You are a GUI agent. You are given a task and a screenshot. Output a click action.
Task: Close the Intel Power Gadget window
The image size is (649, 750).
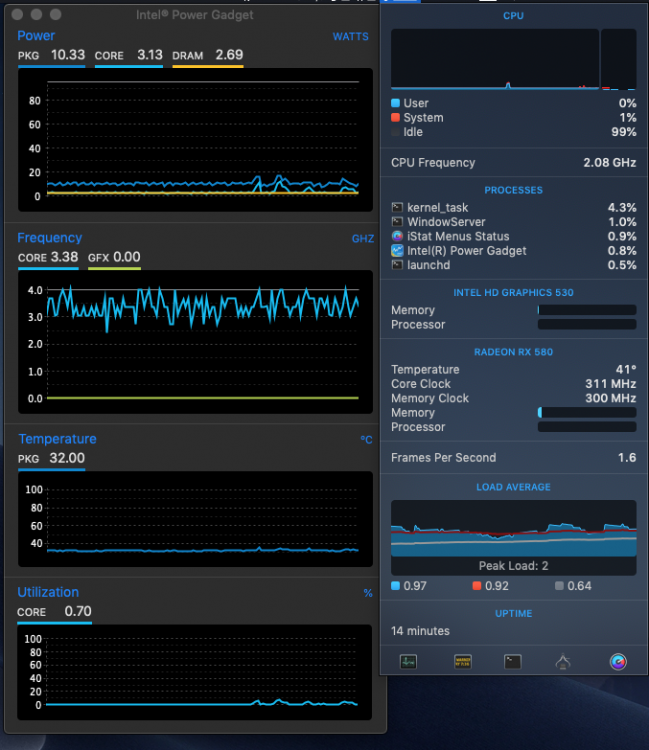[17, 14]
